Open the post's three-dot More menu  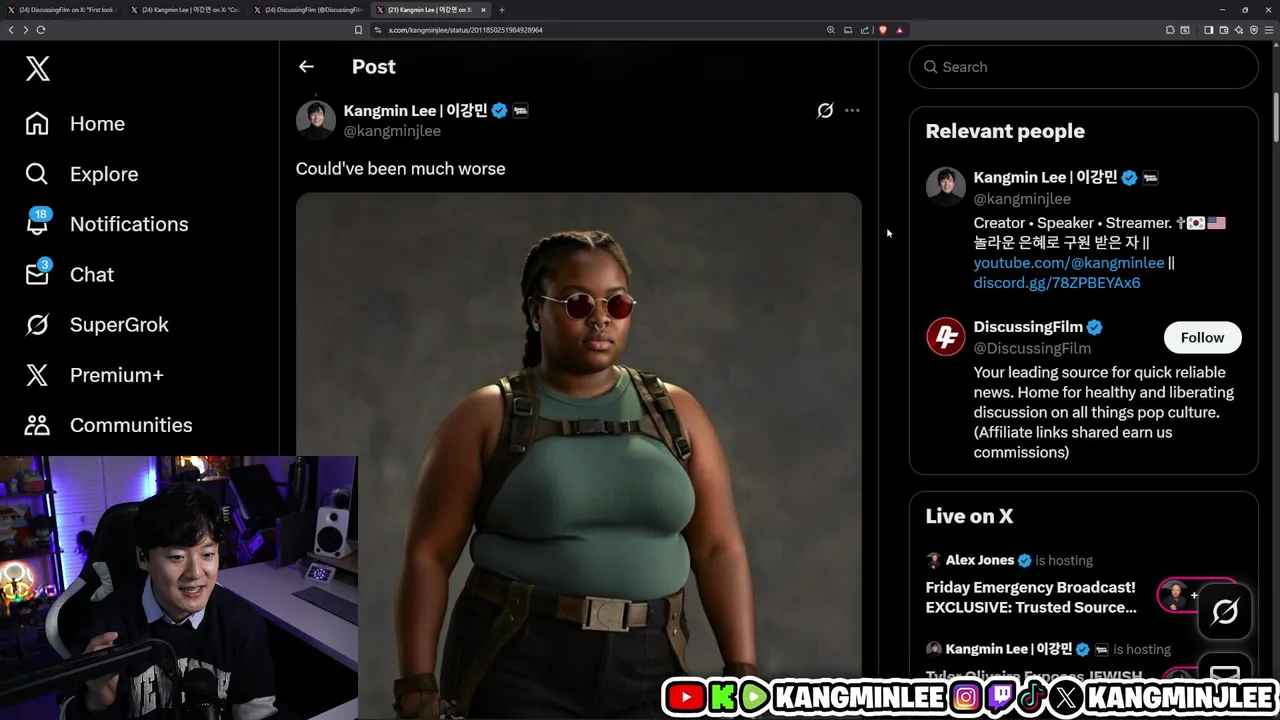[852, 111]
